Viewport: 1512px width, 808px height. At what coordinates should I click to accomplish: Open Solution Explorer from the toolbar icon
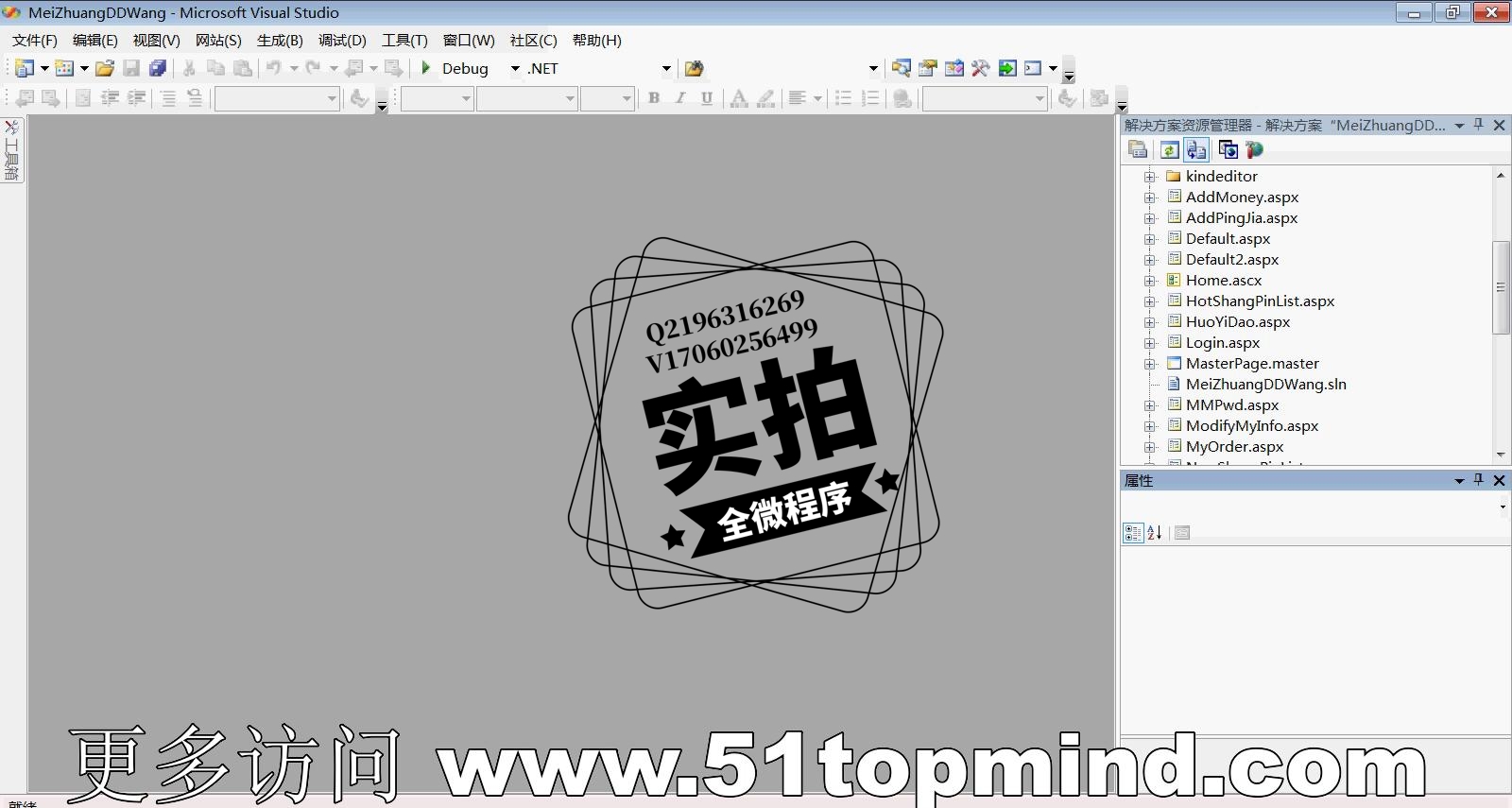point(902,68)
